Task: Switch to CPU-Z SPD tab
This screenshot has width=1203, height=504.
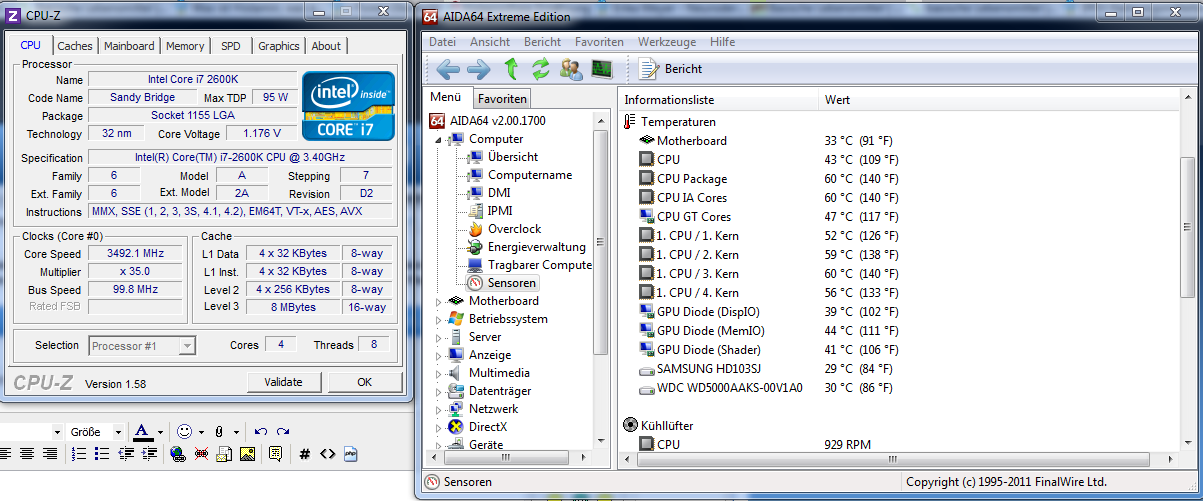Action: (231, 46)
